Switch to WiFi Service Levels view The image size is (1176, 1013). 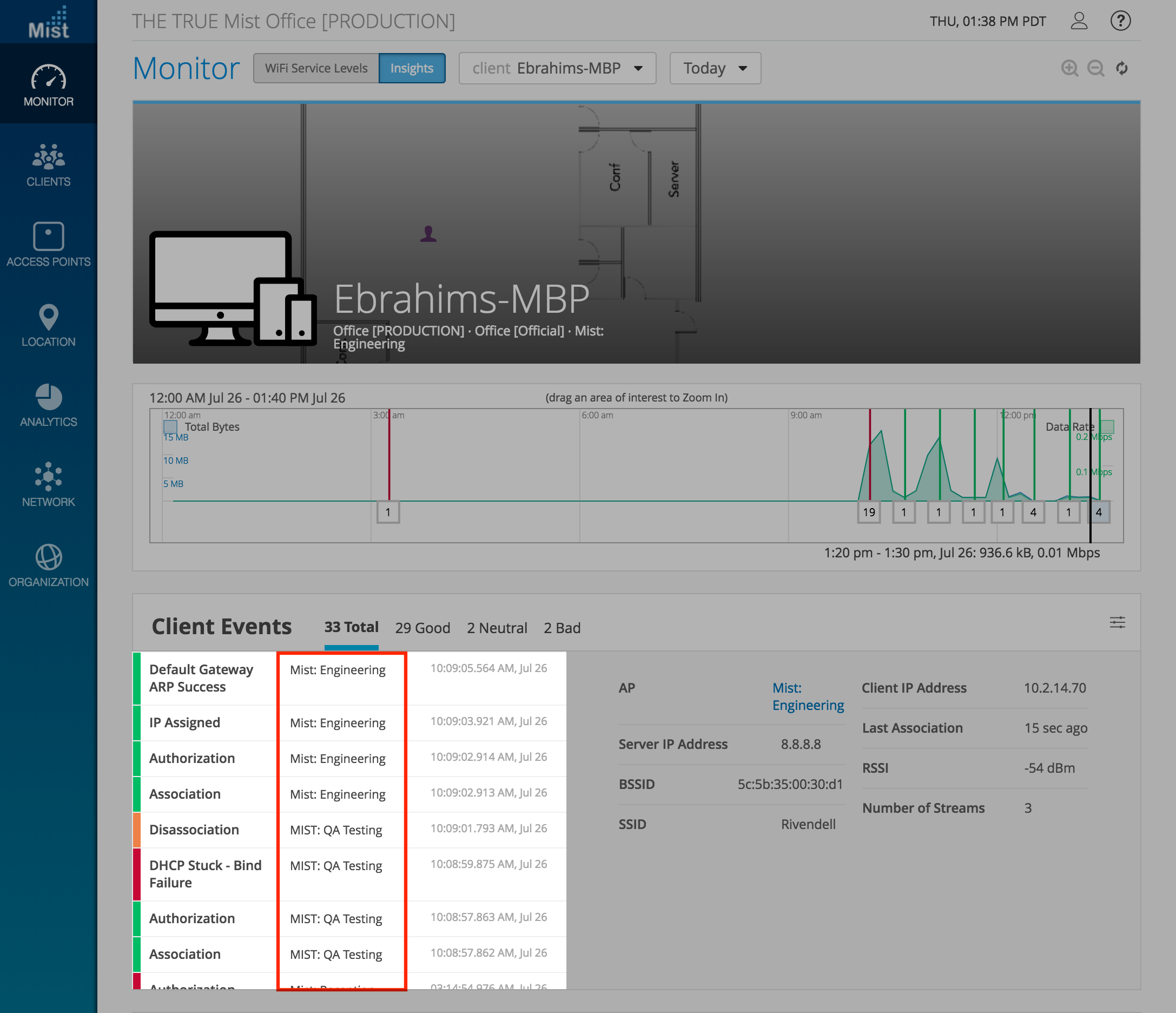point(316,68)
